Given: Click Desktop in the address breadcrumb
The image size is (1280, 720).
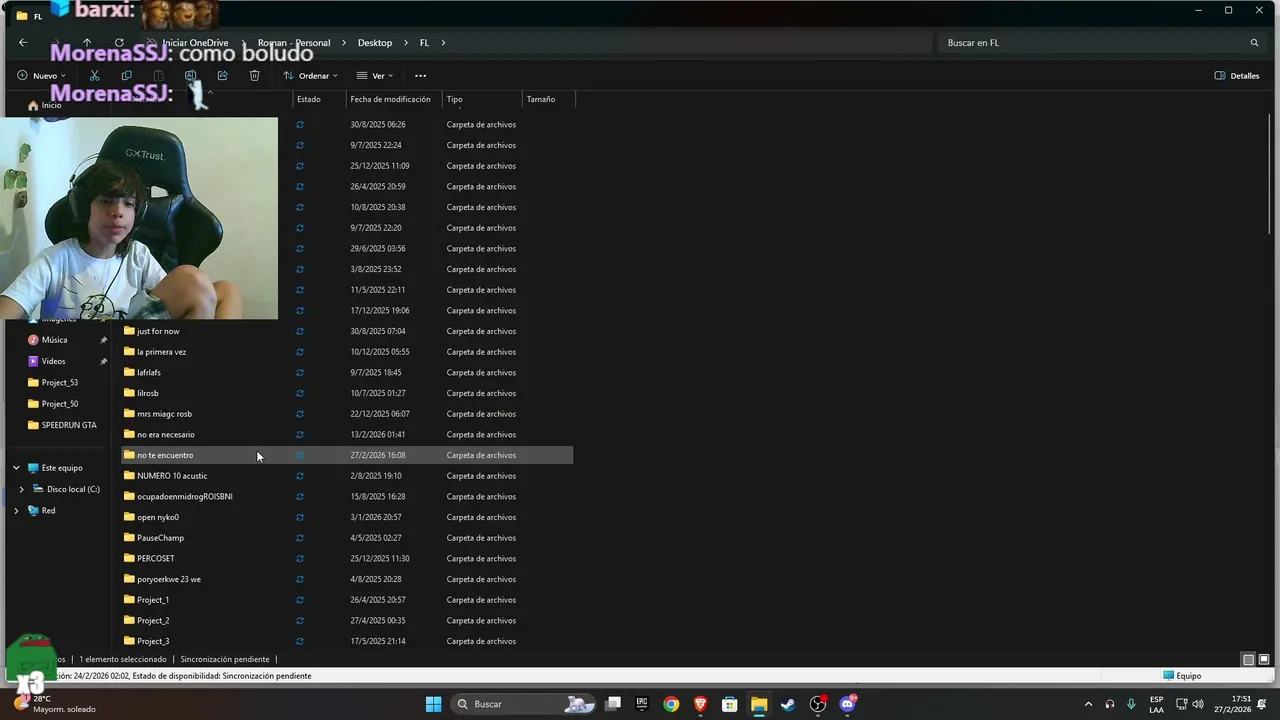Looking at the screenshot, I should 375,43.
